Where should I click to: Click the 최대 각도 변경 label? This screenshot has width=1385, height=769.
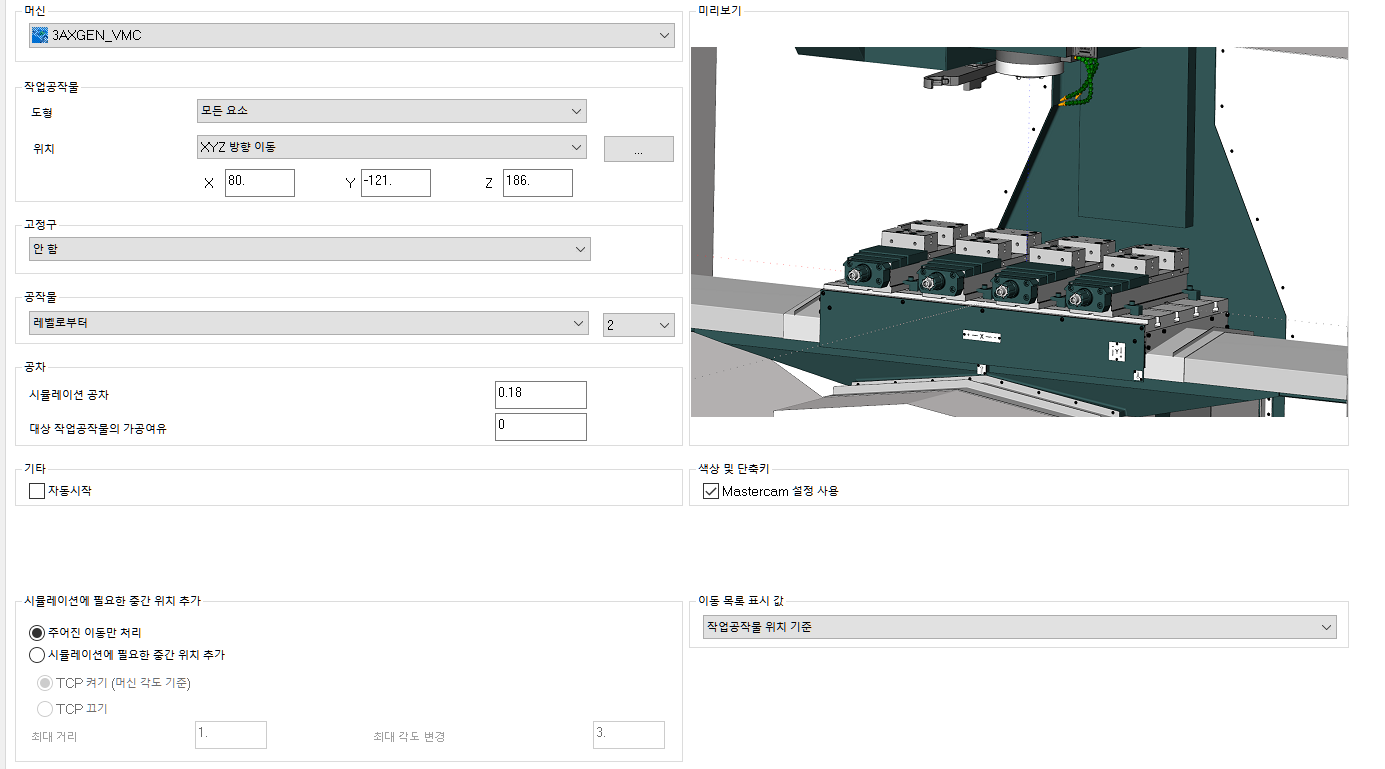pos(408,737)
